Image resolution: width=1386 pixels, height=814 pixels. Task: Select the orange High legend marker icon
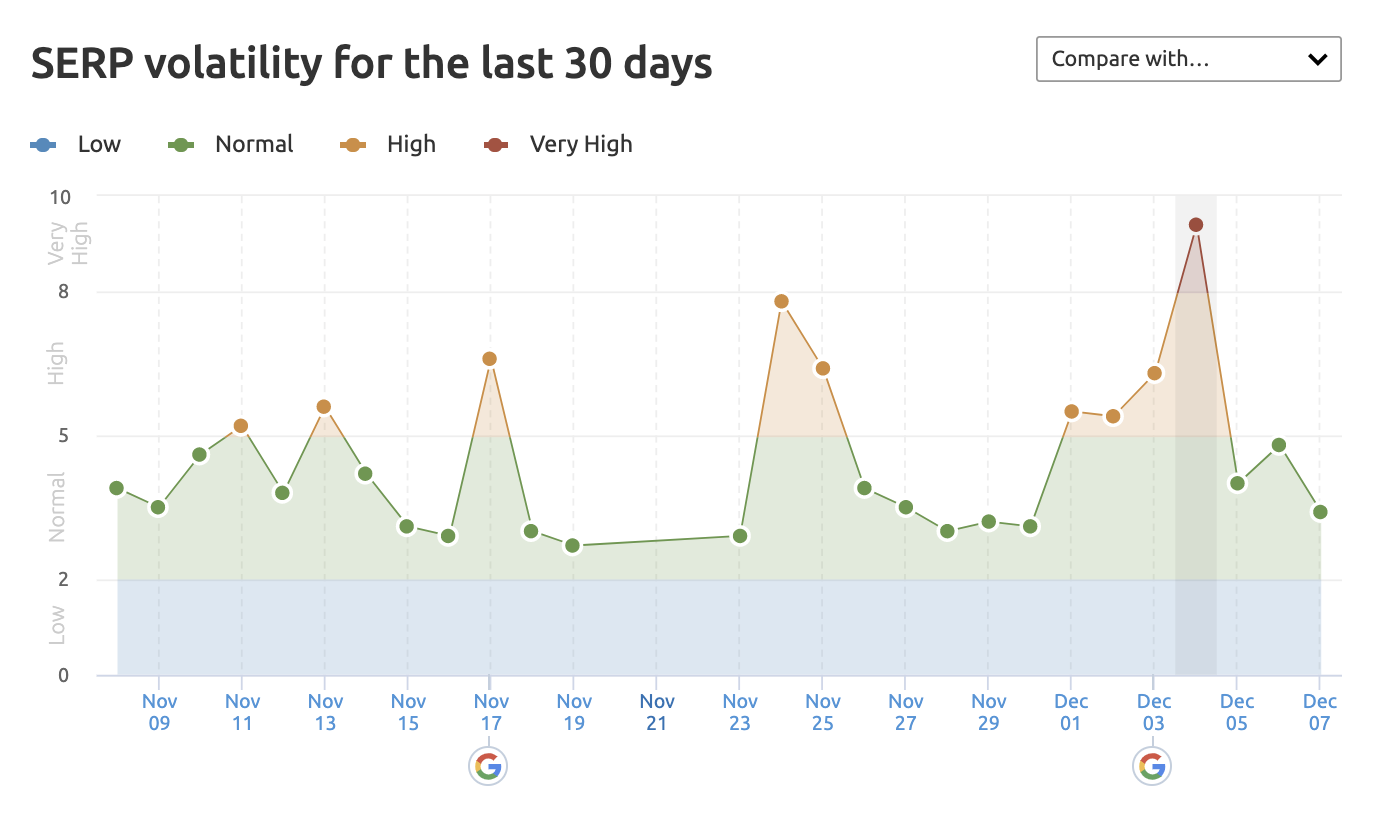(354, 144)
